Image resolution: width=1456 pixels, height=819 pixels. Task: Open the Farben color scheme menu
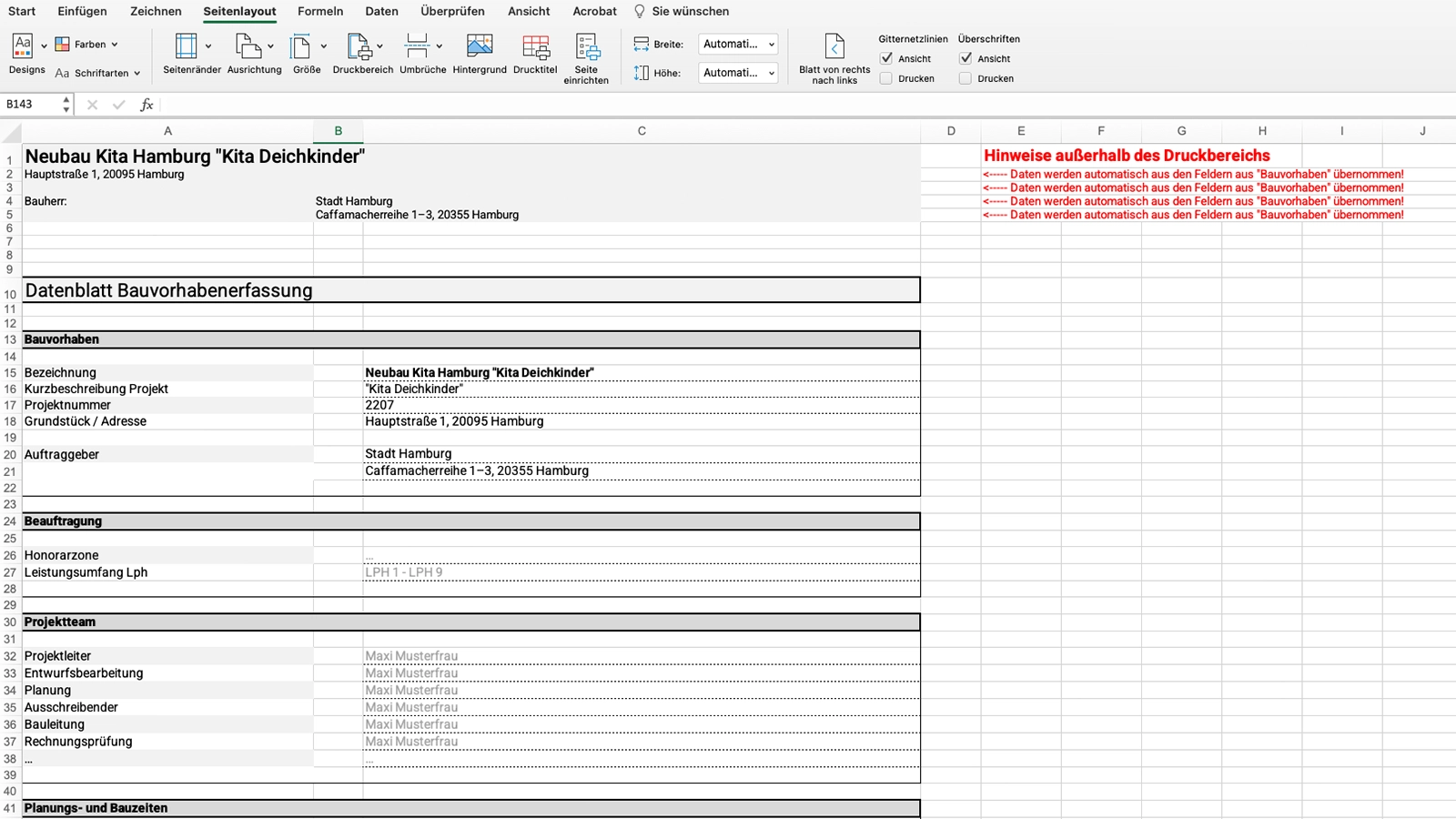87,44
